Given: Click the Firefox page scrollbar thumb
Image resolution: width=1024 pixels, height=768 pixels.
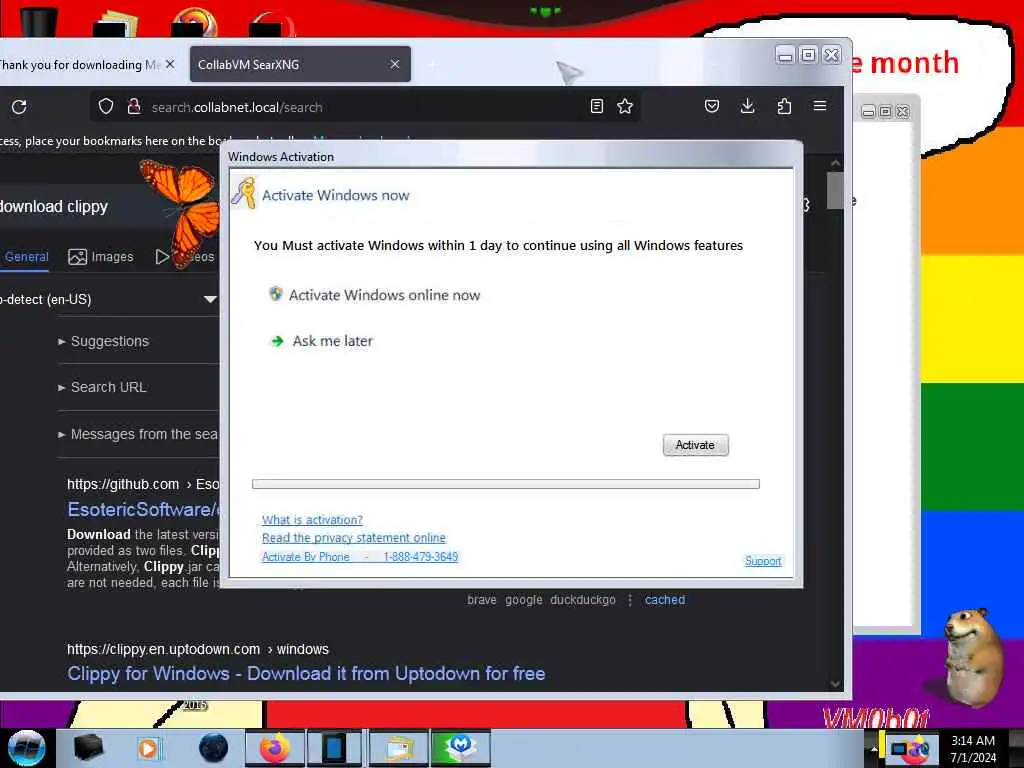Looking at the screenshot, I should coord(835,190).
